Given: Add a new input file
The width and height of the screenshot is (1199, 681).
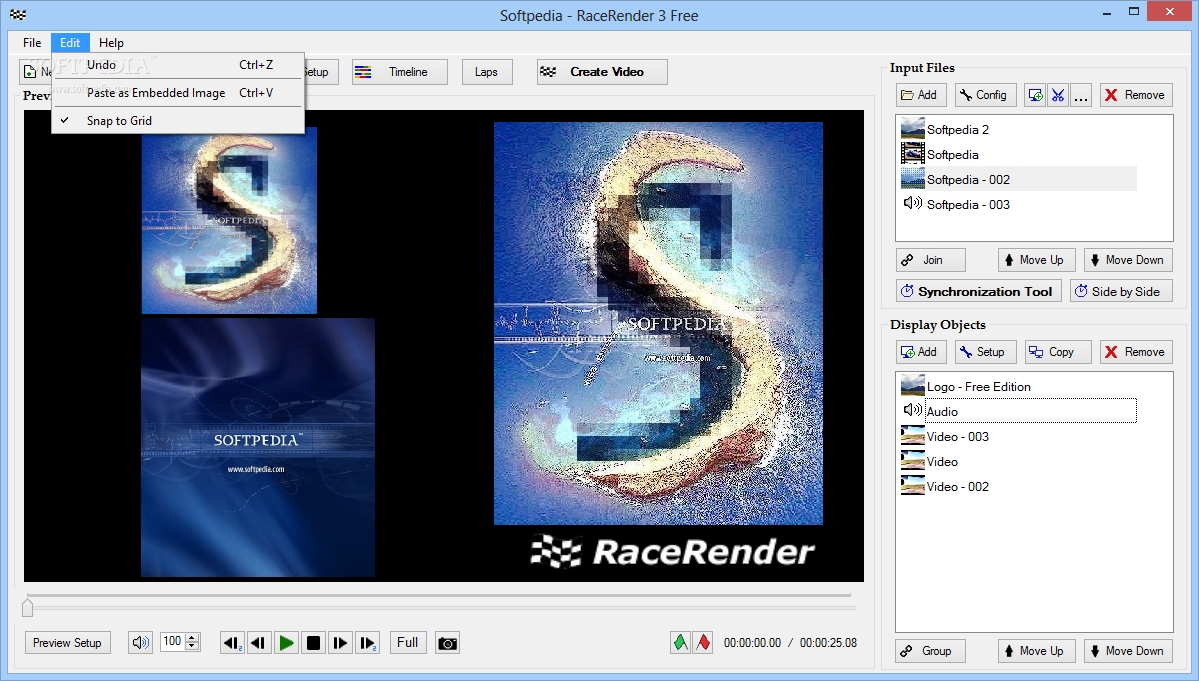Looking at the screenshot, I should coord(921,95).
